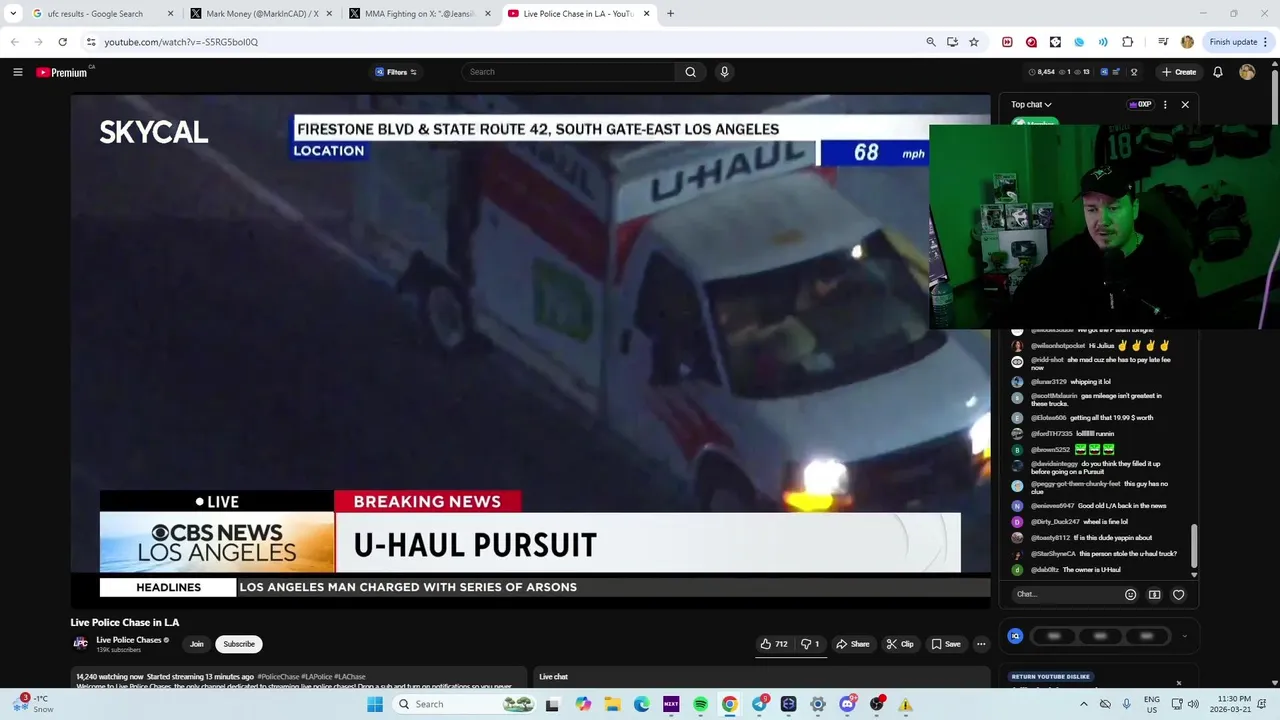Focus the YouTube search field
1280x720 pixels.
[x=568, y=72]
